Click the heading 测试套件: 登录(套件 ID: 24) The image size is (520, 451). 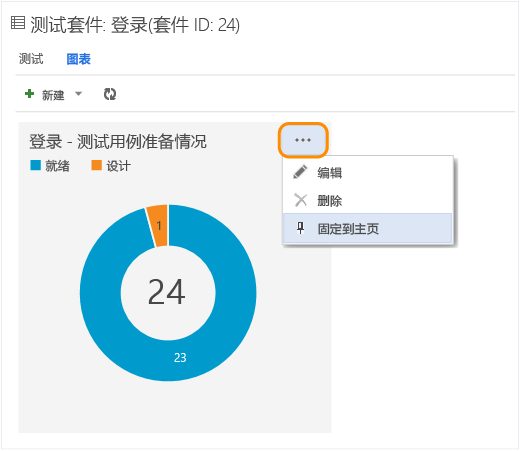[135, 25]
